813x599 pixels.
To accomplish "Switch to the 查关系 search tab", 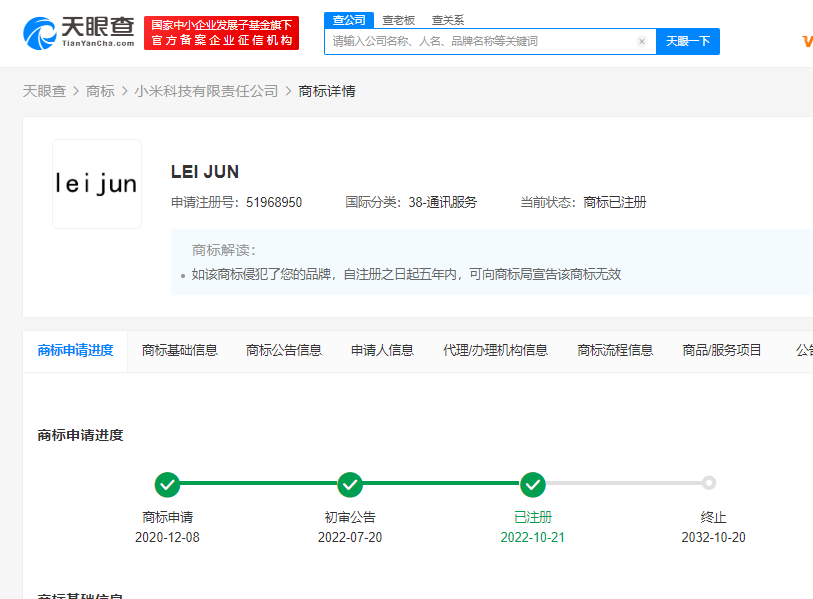I will pos(446,19).
